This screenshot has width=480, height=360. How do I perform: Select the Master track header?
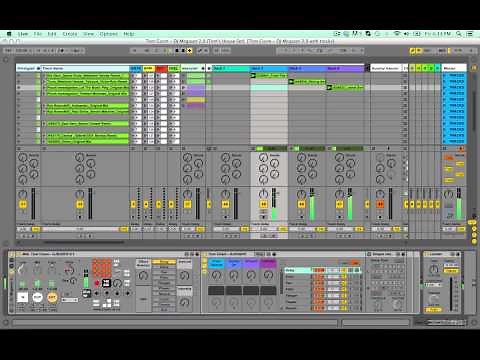point(454,68)
